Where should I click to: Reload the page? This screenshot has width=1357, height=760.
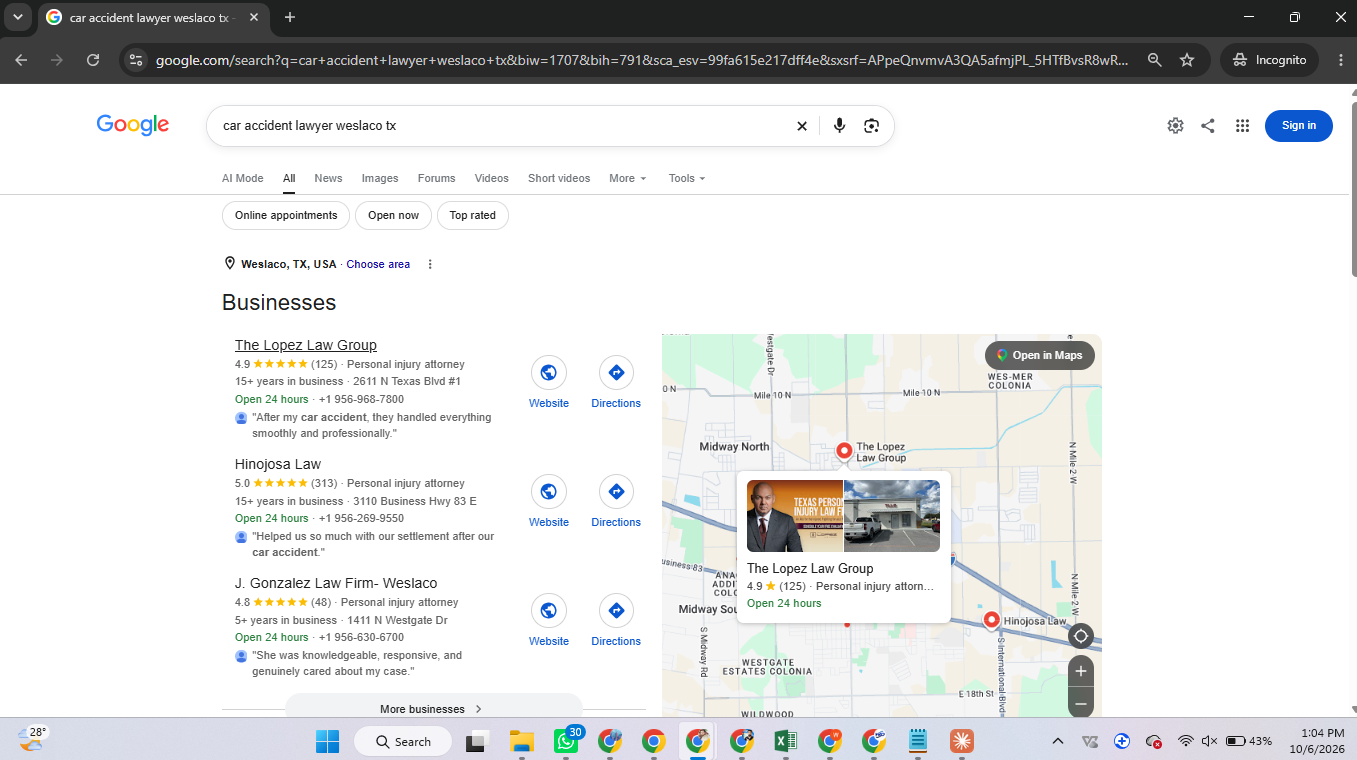click(x=93, y=60)
